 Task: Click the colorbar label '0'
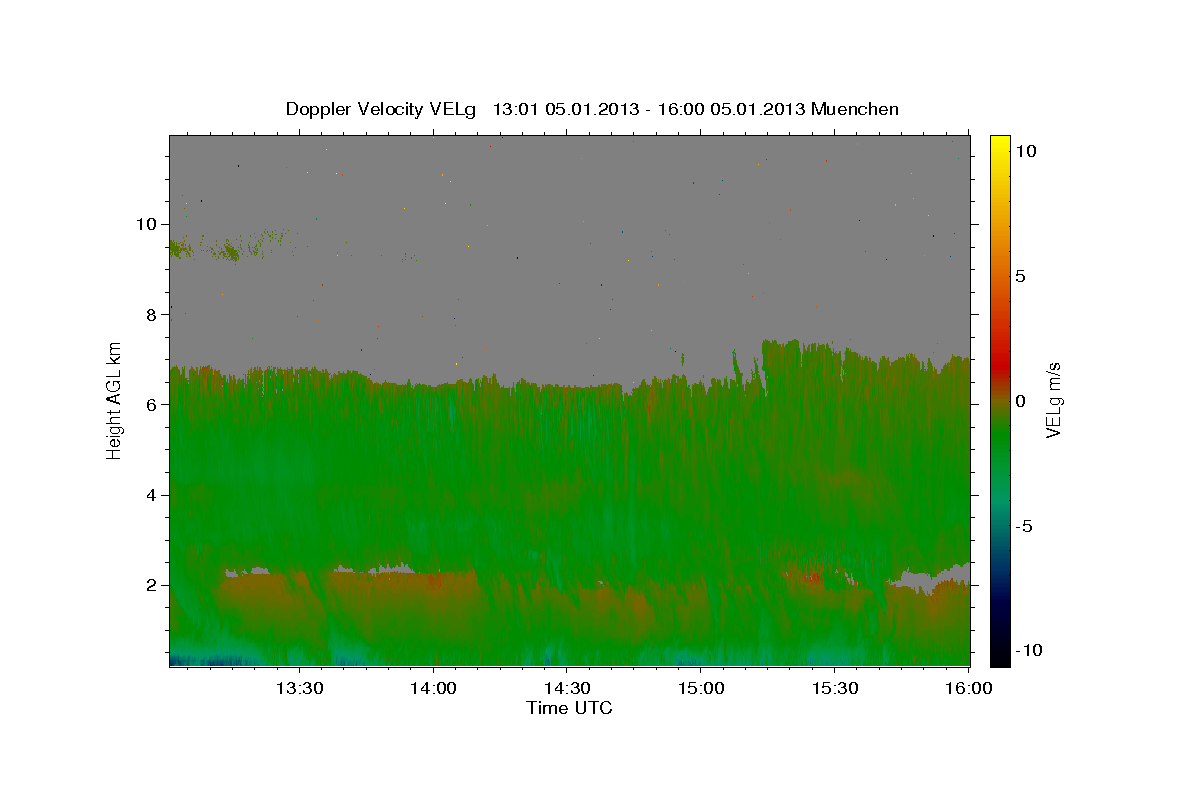pos(1020,401)
